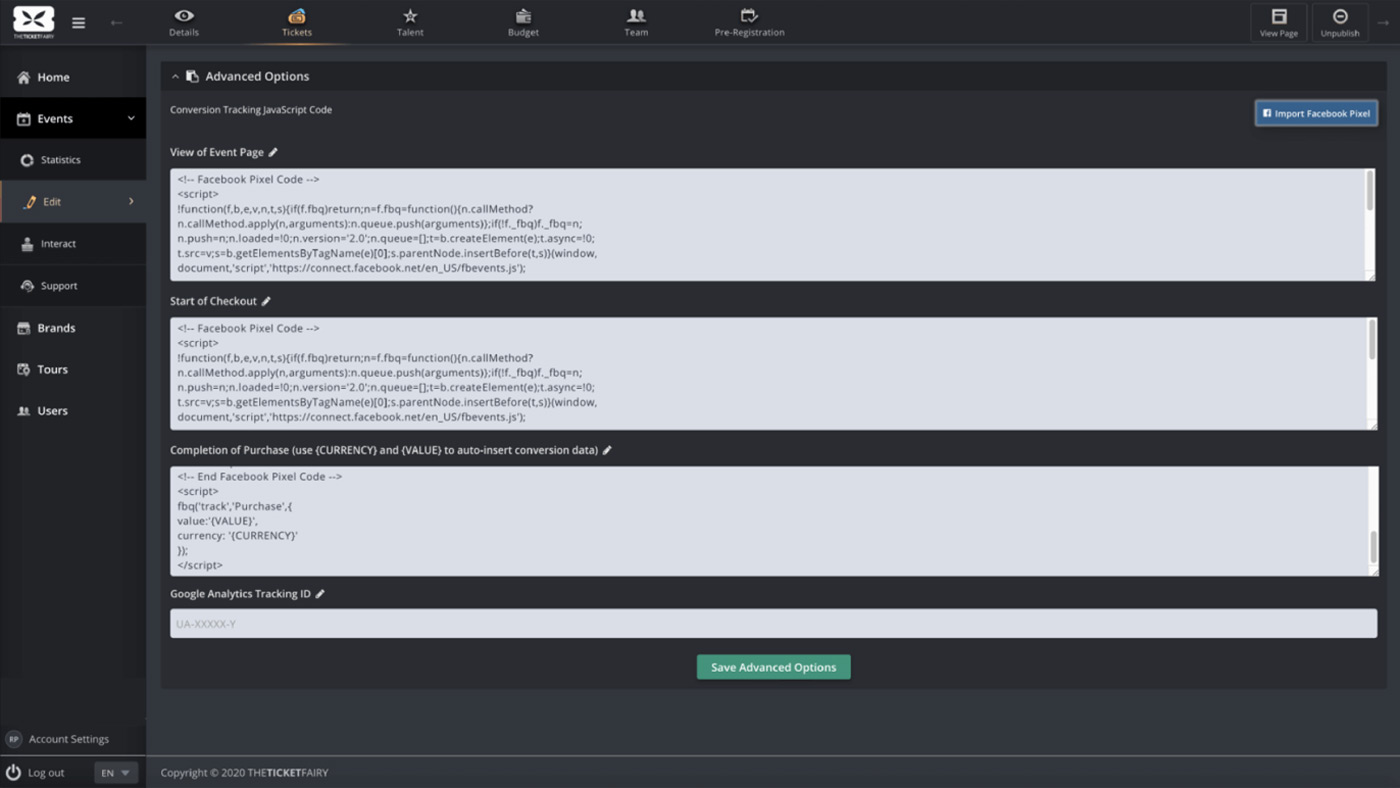Toggle the sidebar hamburger menu

click(x=78, y=21)
